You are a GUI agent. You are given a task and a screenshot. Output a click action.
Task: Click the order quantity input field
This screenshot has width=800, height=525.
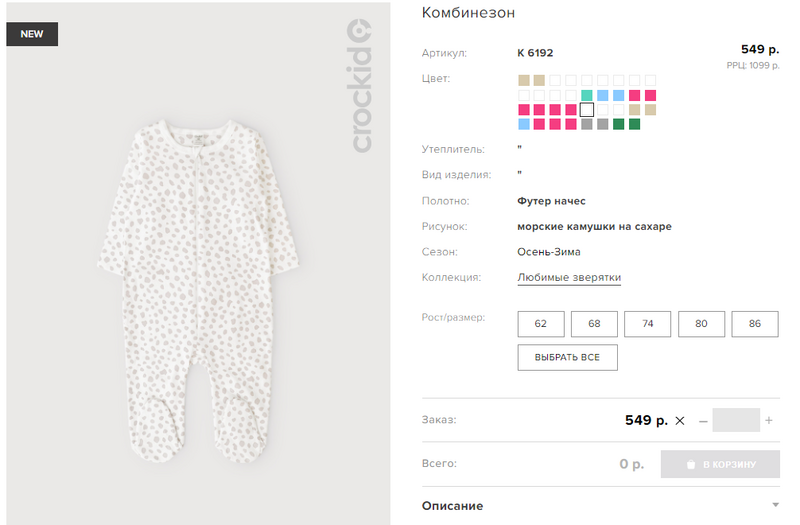736,421
